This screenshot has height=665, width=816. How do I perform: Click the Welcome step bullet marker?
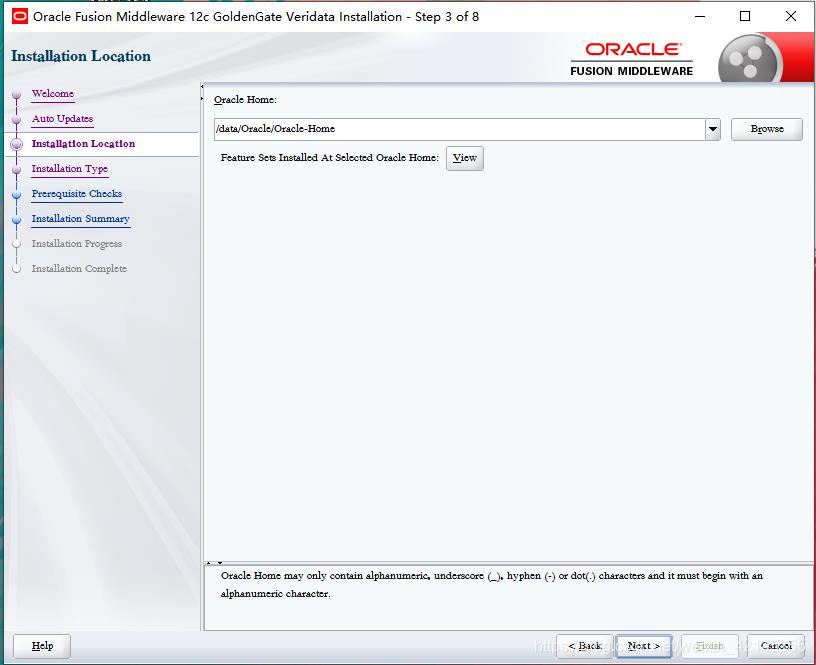(x=17, y=94)
